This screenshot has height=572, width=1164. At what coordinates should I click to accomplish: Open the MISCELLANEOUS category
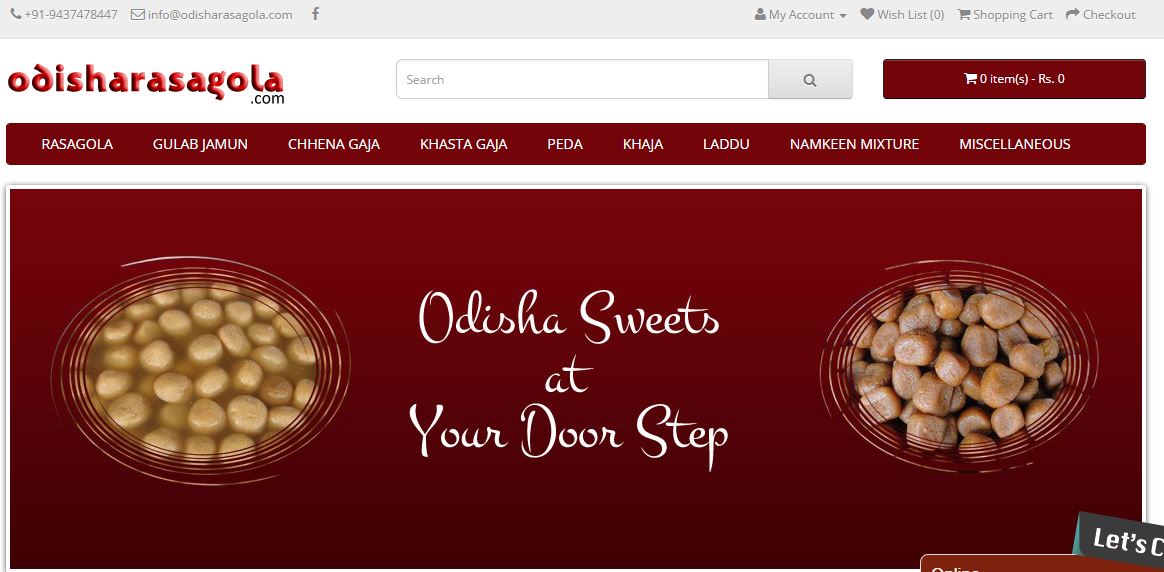pos(1015,144)
